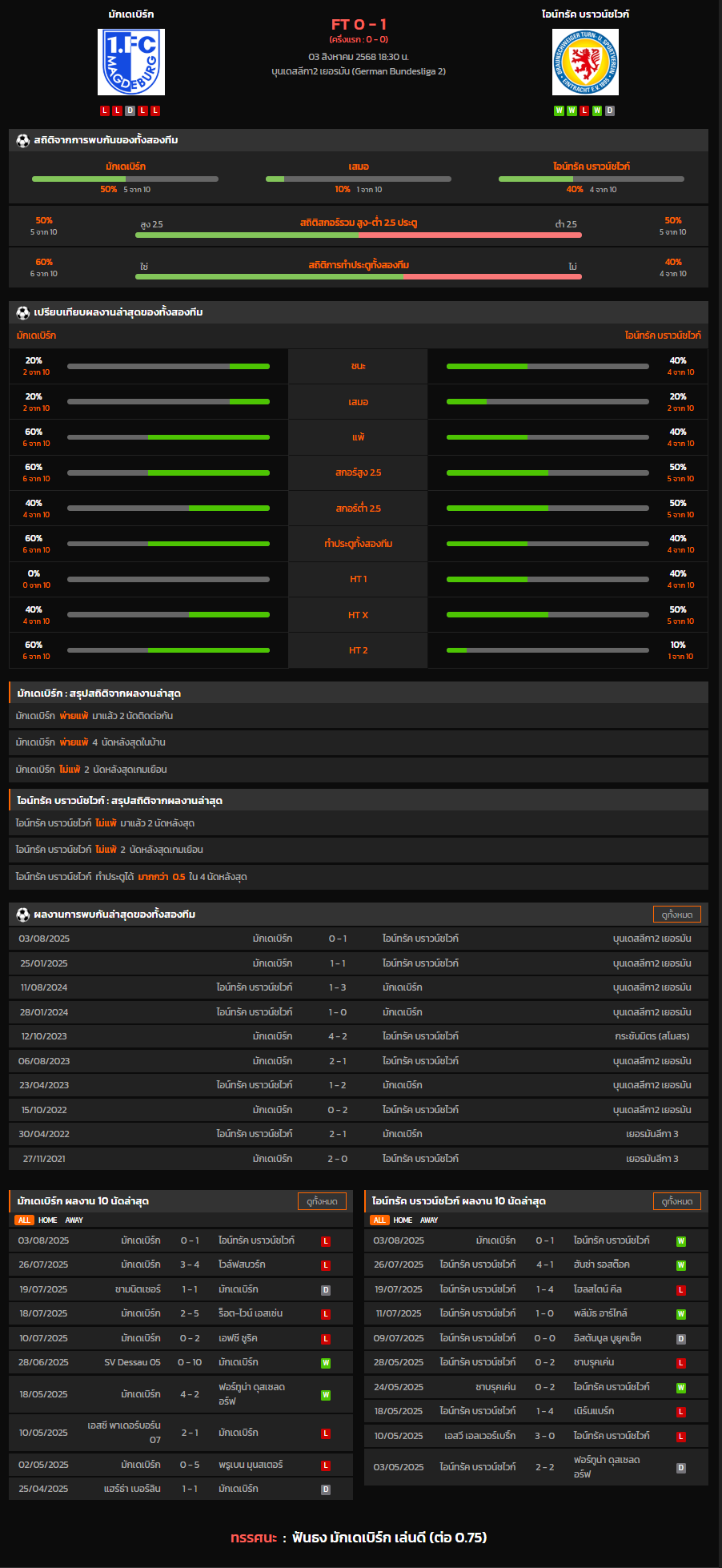Click the 0 - 10 score in Magdeburg's panel
The width and height of the screenshot is (722, 1568).
click(190, 1362)
